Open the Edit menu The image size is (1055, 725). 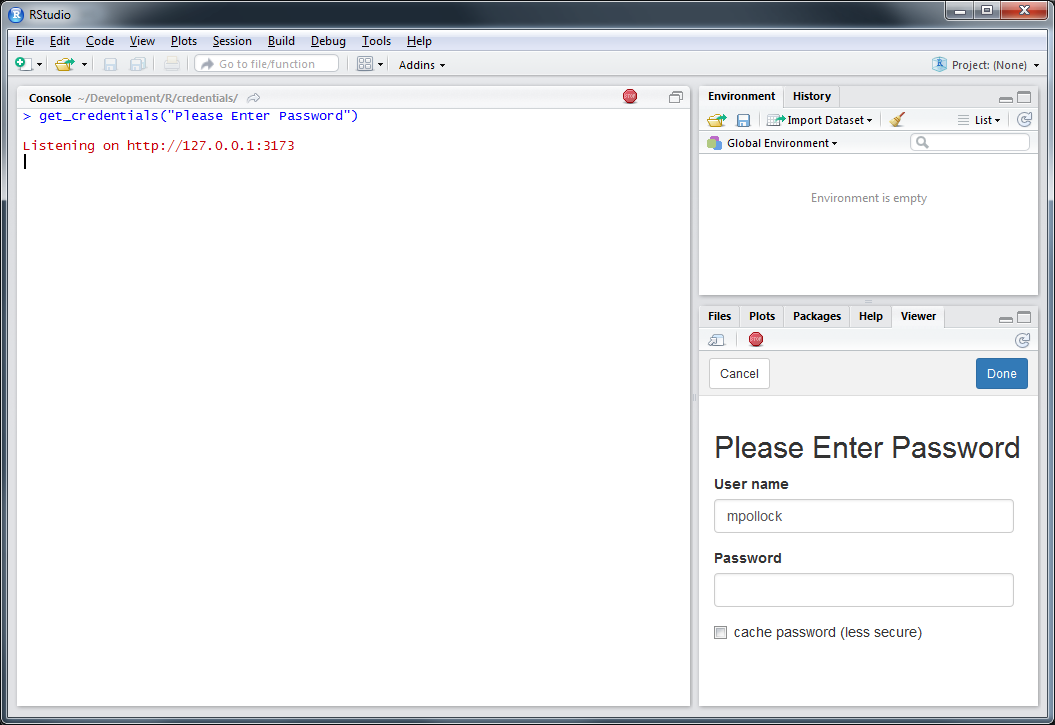click(60, 41)
